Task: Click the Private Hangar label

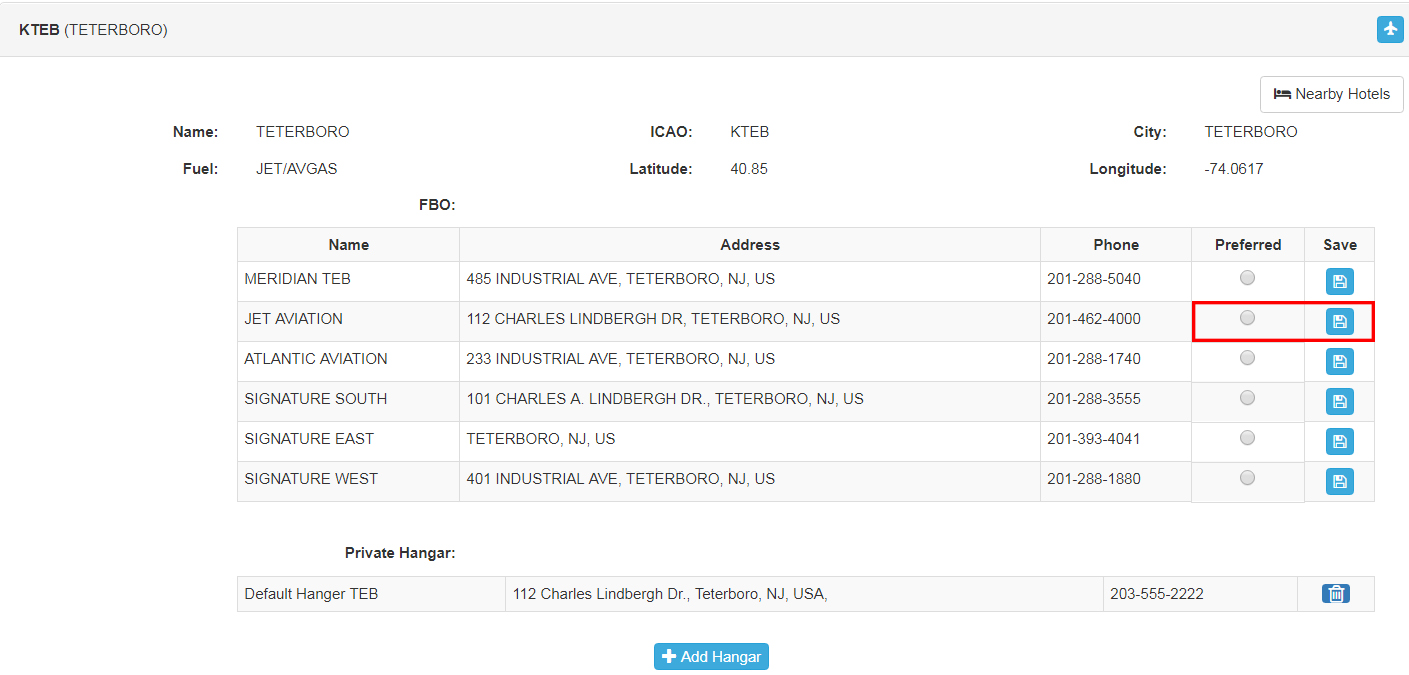Action: pyautogui.click(x=400, y=553)
